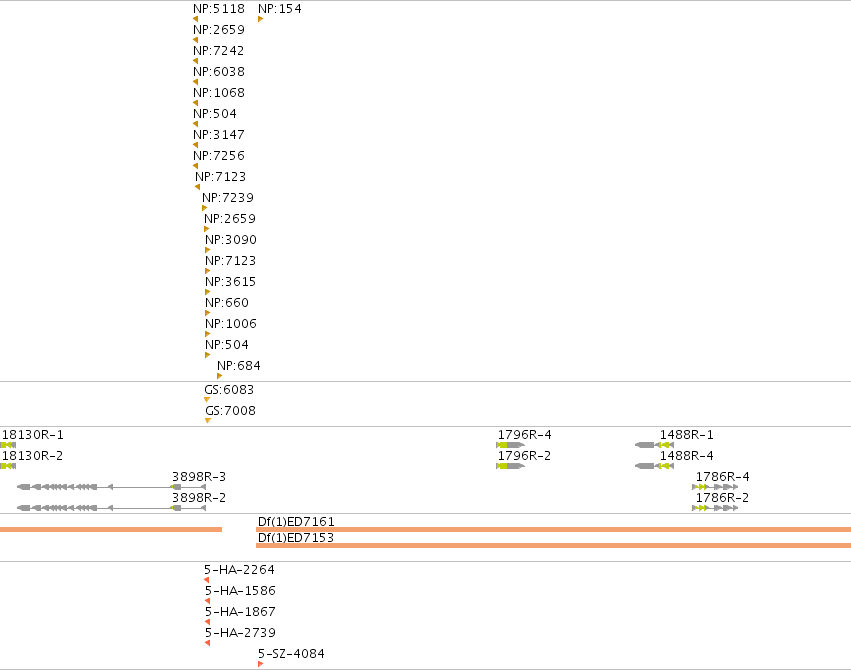
Task: Open the NP:684 insertion marker
Action: click(219, 376)
